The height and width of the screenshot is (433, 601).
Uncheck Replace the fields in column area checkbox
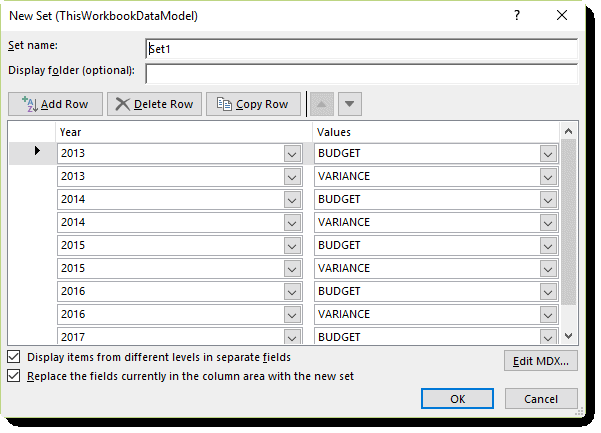click(x=14, y=376)
